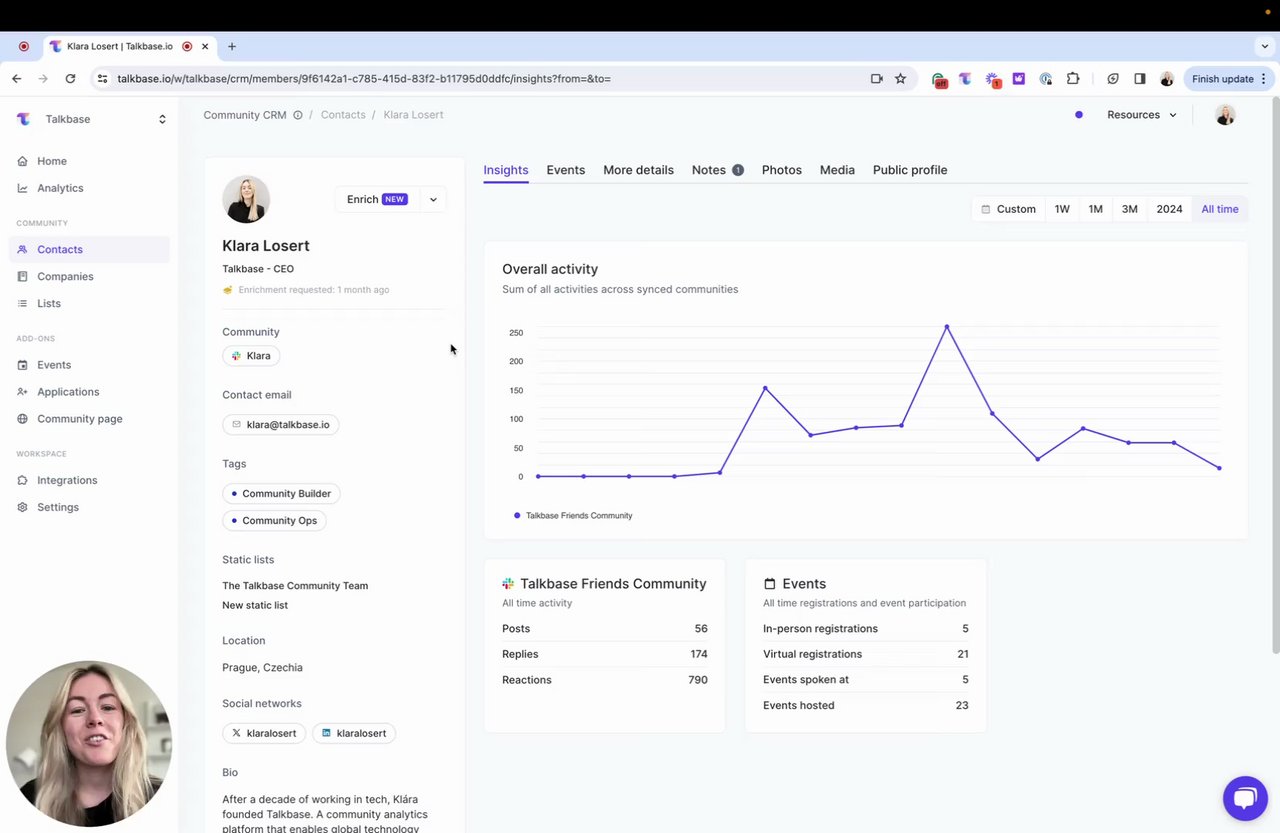Go back with the browser back arrow
Screen dimensions: 1280x833
tap(17, 78)
